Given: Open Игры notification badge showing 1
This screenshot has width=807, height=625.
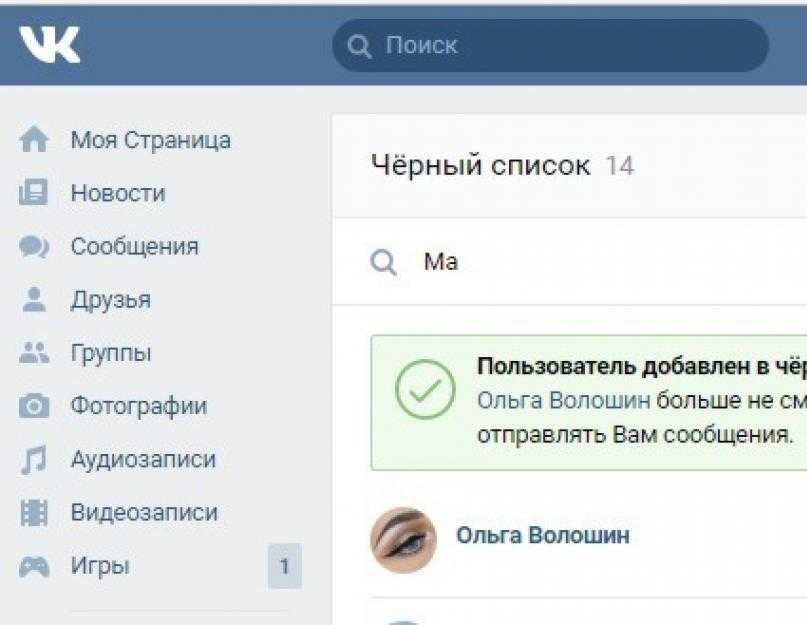Looking at the screenshot, I should point(285,566).
